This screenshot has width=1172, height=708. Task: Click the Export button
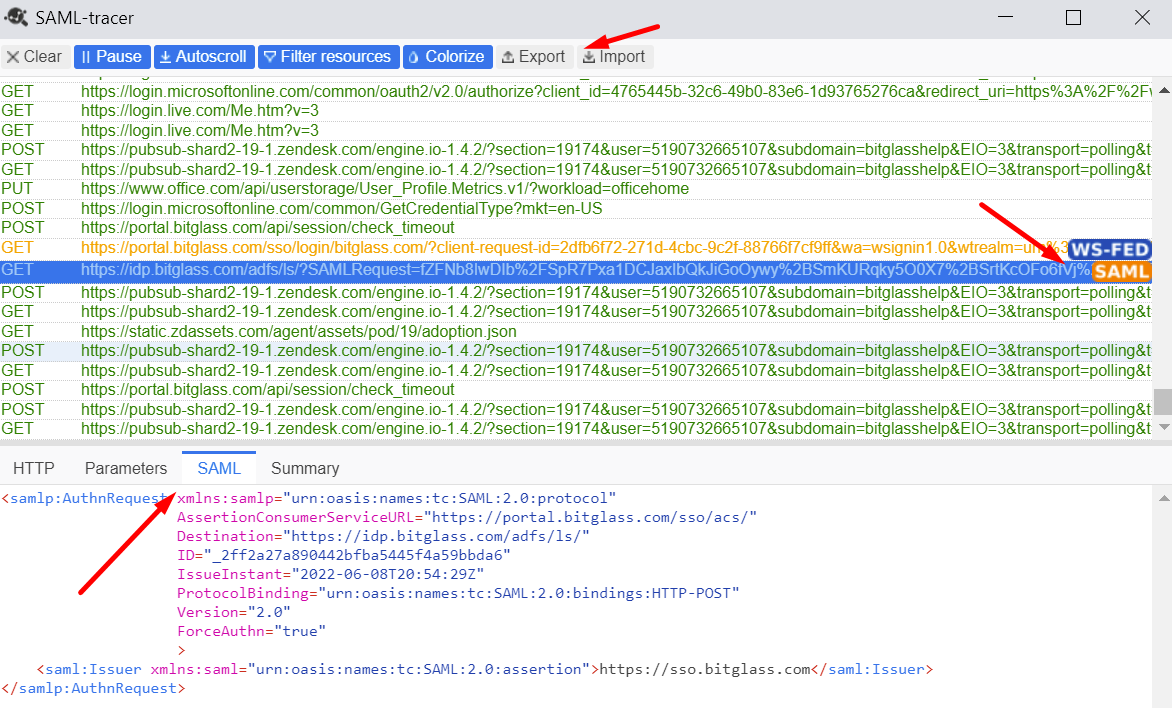pos(534,57)
